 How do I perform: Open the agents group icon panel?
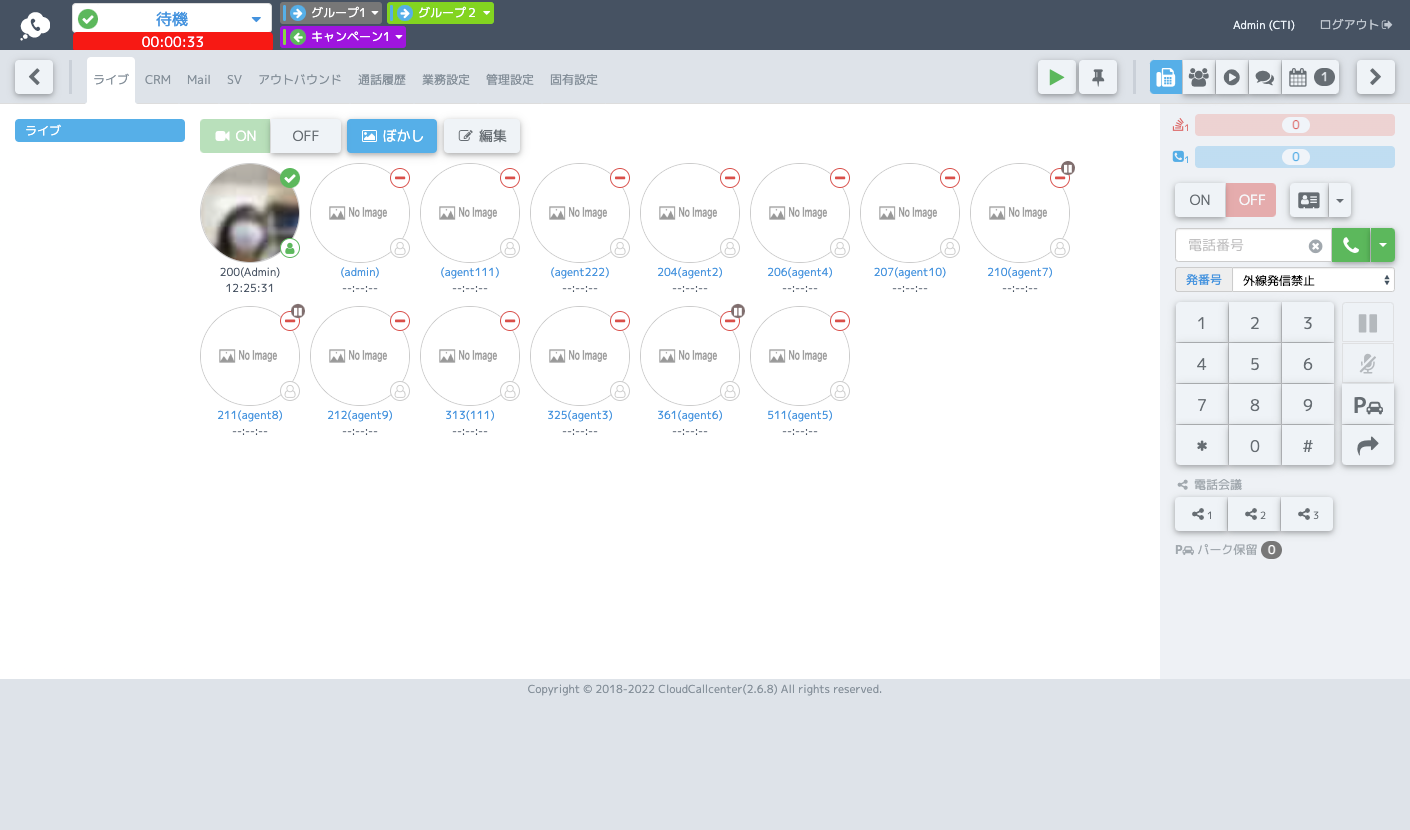click(x=1199, y=77)
